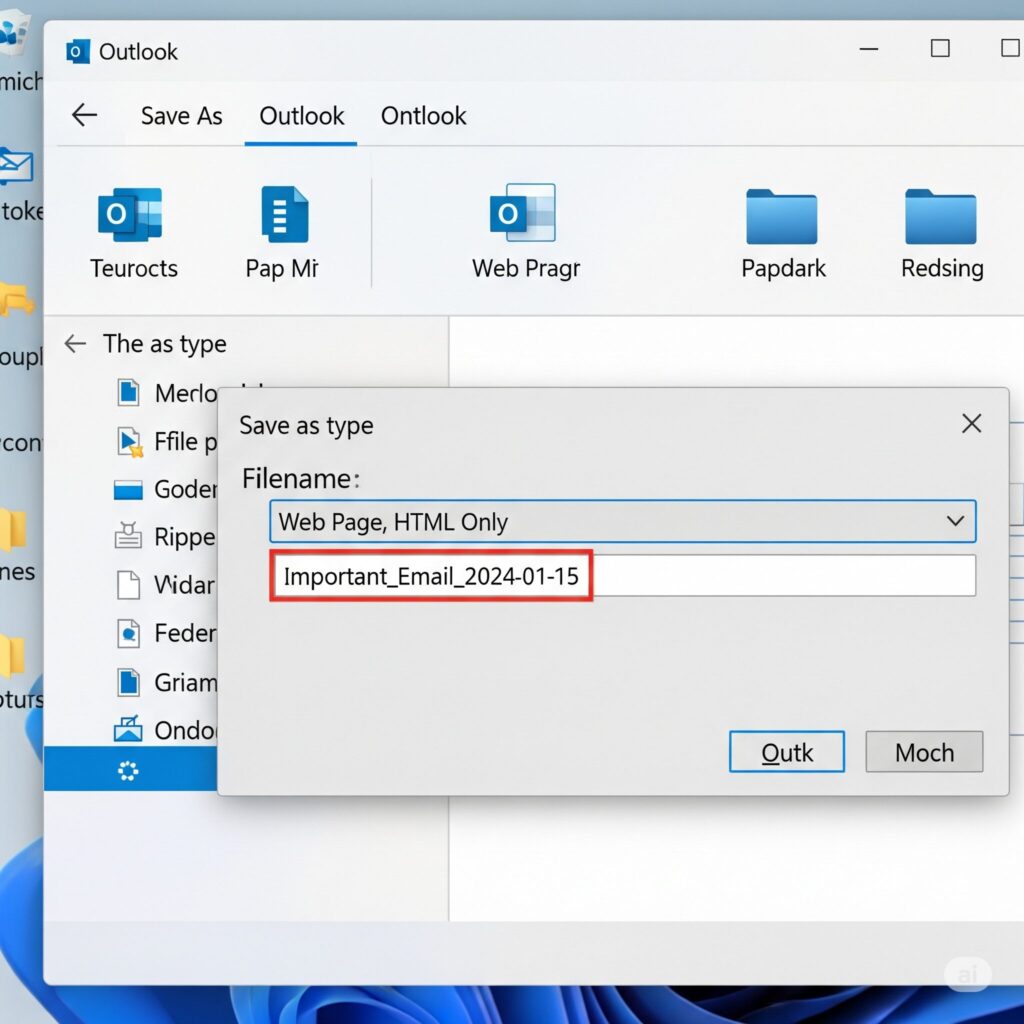Screen dimensions: 1024x1024
Task: Click the Rippe certificate icon
Action: point(128,537)
